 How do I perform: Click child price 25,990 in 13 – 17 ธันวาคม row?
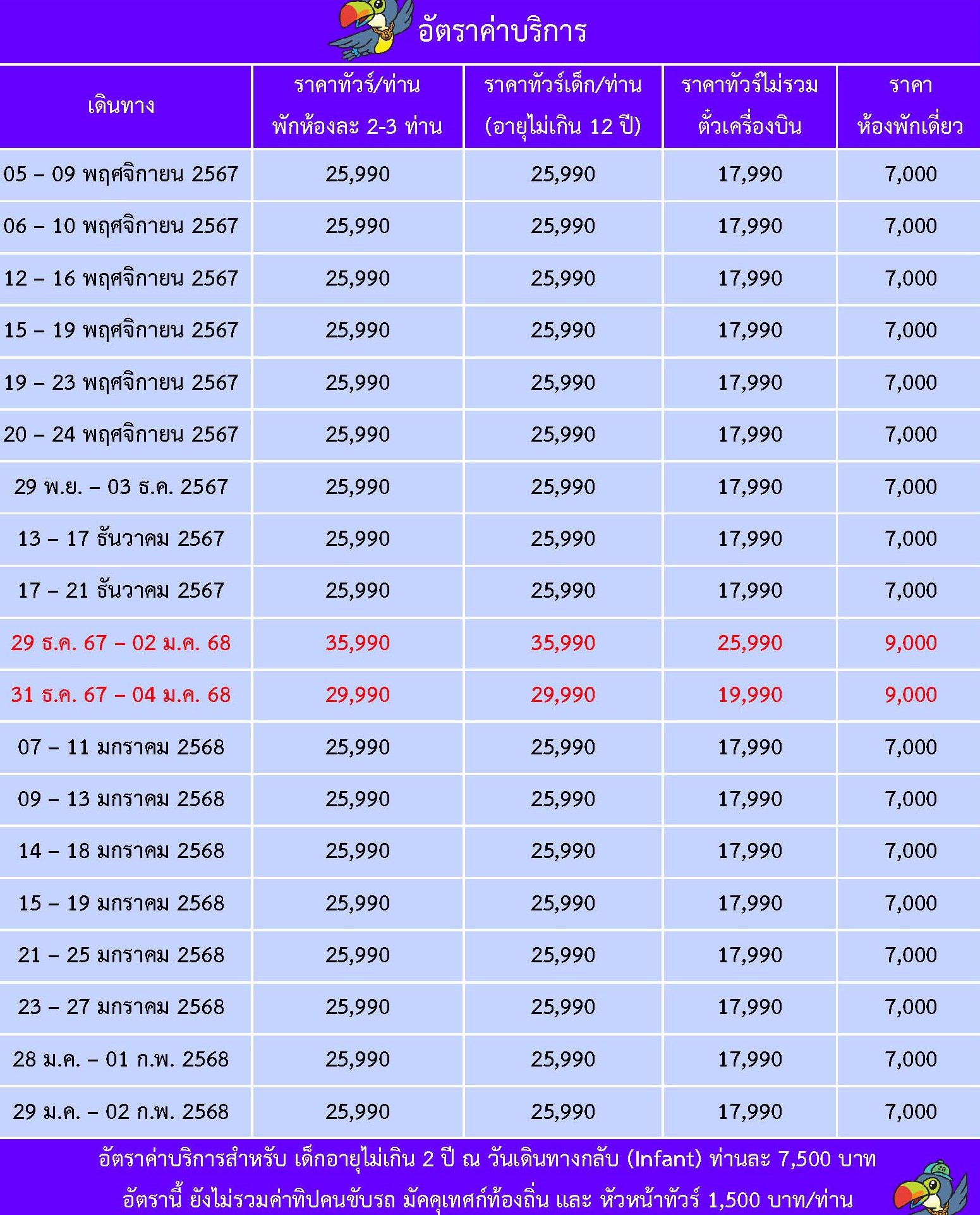point(563,538)
